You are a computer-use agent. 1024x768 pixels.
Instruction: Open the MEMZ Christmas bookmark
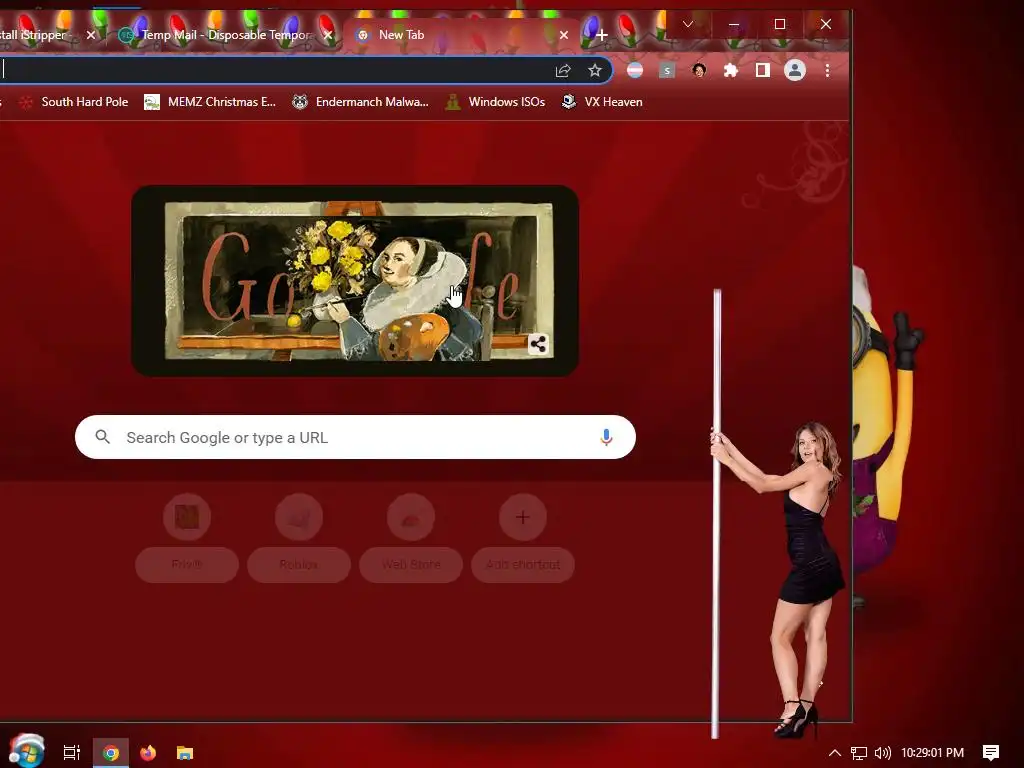pos(210,102)
